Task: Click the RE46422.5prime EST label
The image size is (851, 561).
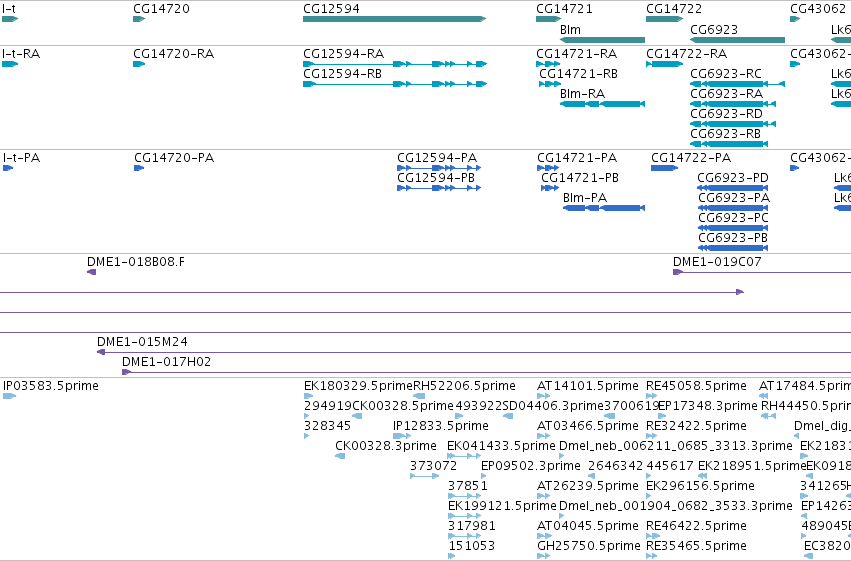Action: pos(696,526)
